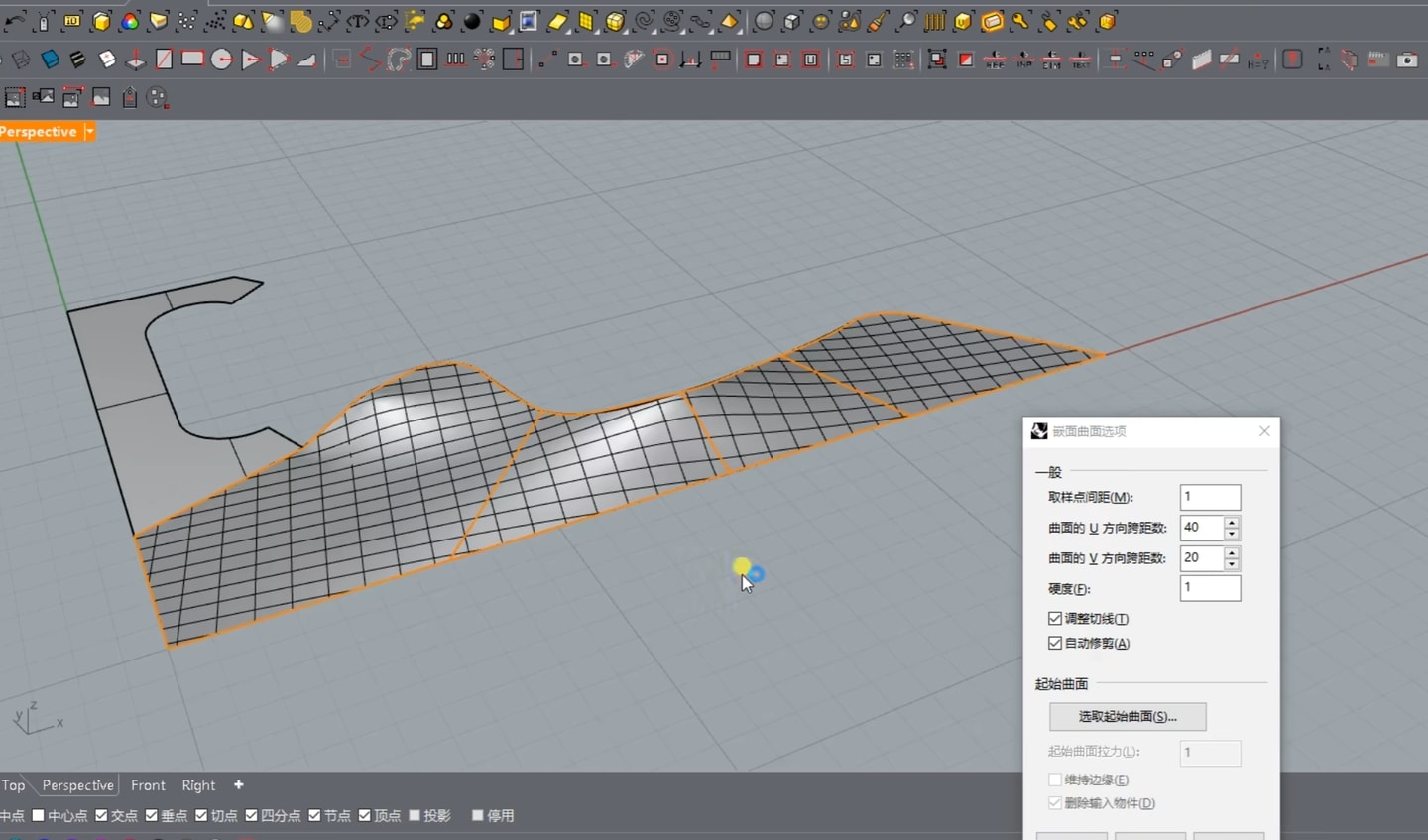Click the 取样点间距 input field
1428x840 pixels.
point(1210,497)
